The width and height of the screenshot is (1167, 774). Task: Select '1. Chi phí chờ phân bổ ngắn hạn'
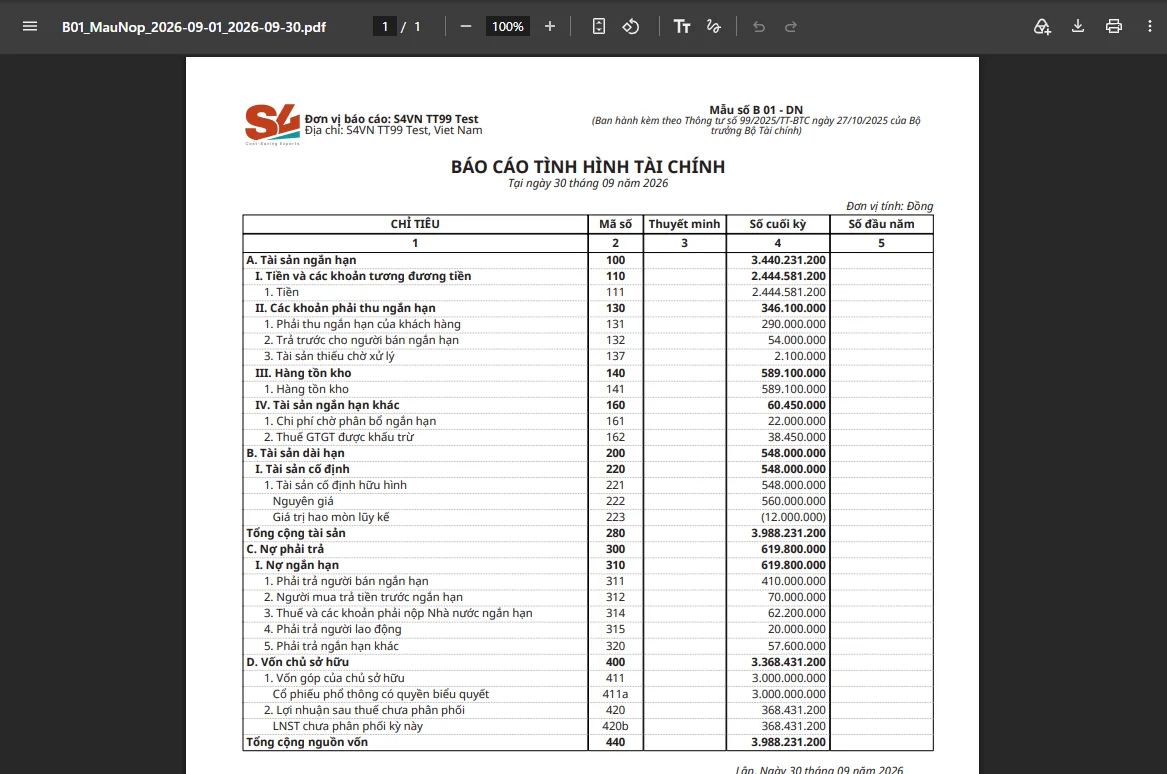350,421
